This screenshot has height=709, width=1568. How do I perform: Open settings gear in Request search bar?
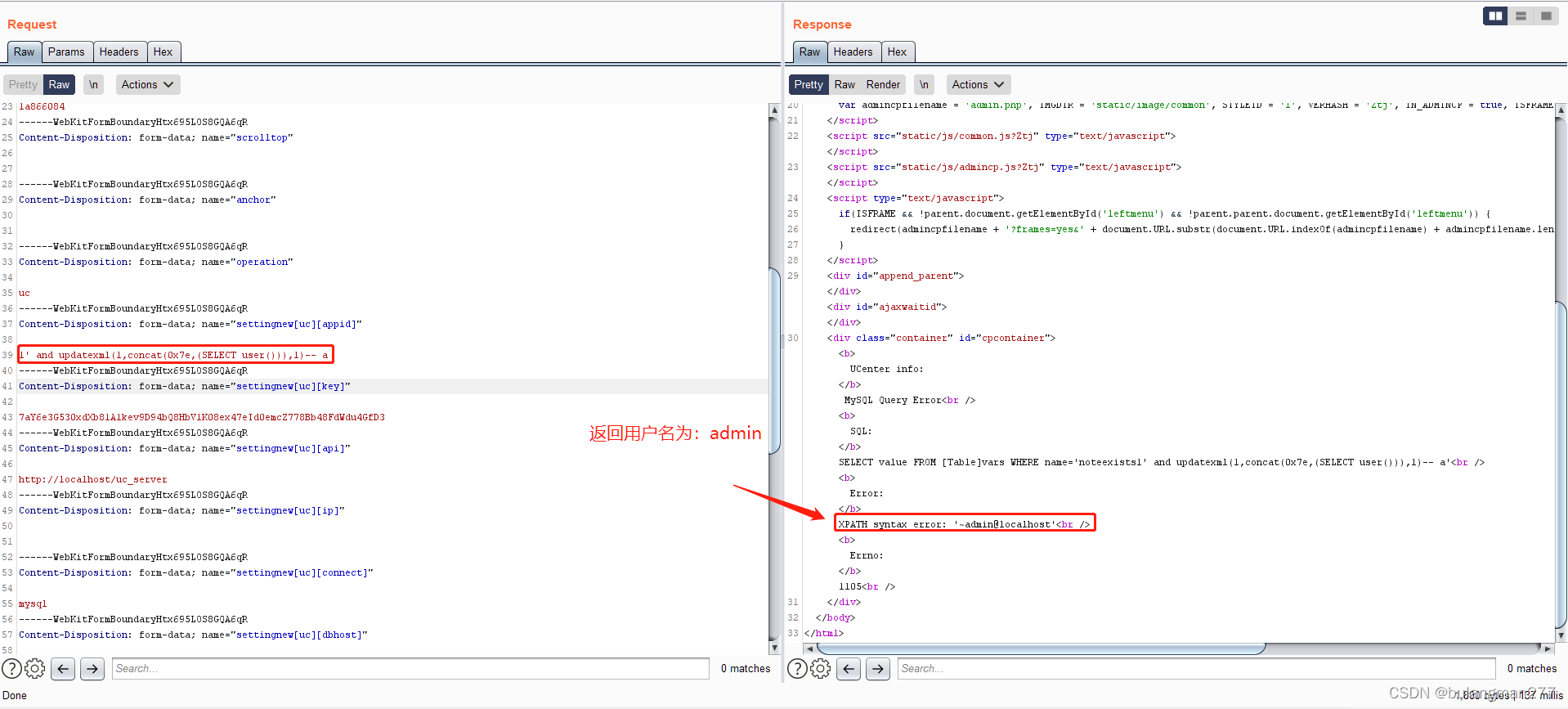[35, 669]
